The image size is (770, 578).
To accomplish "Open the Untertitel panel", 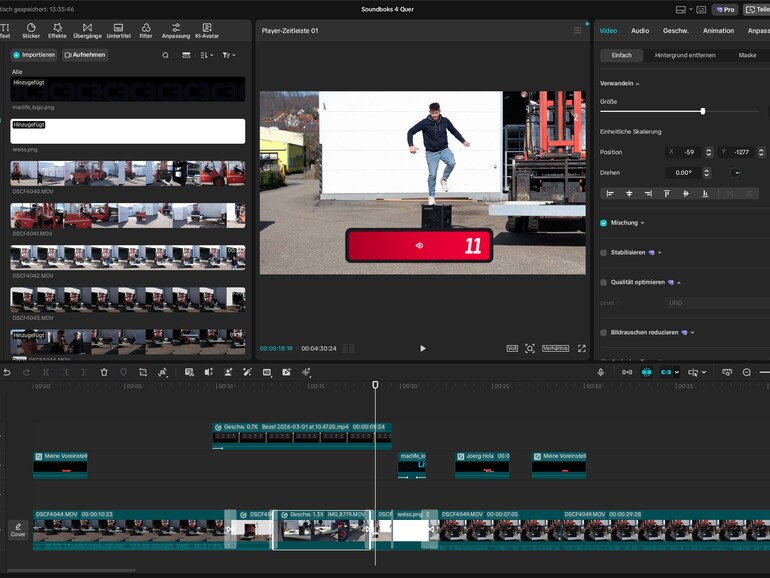I will [x=118, y=30].
